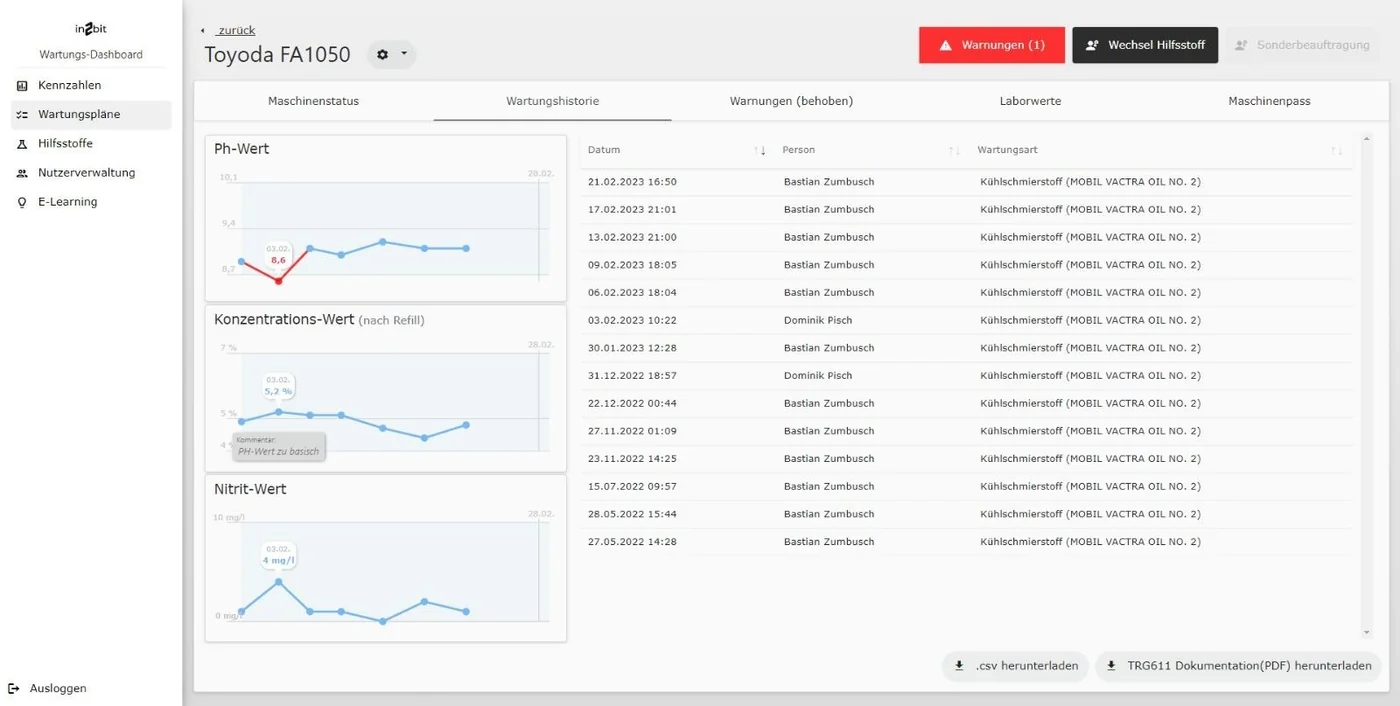Click the red 8,6 point on Ph-Wert chart
Screen dimensions: 1400x706
(278, 281)
